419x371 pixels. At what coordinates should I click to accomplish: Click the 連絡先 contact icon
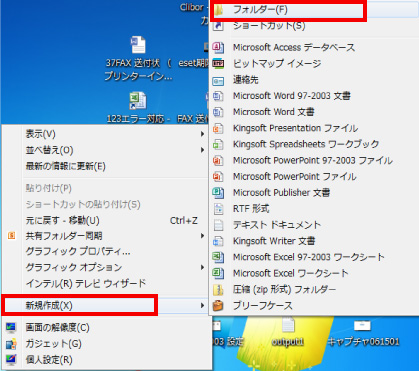coord(218,80)
